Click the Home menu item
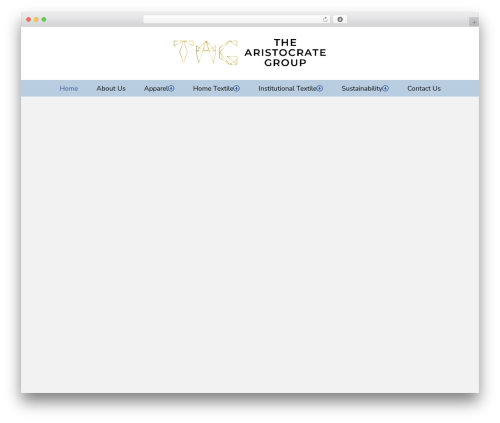Image resolution: width=500 pixels, height=423 pixels. click(x=69, y=88)
